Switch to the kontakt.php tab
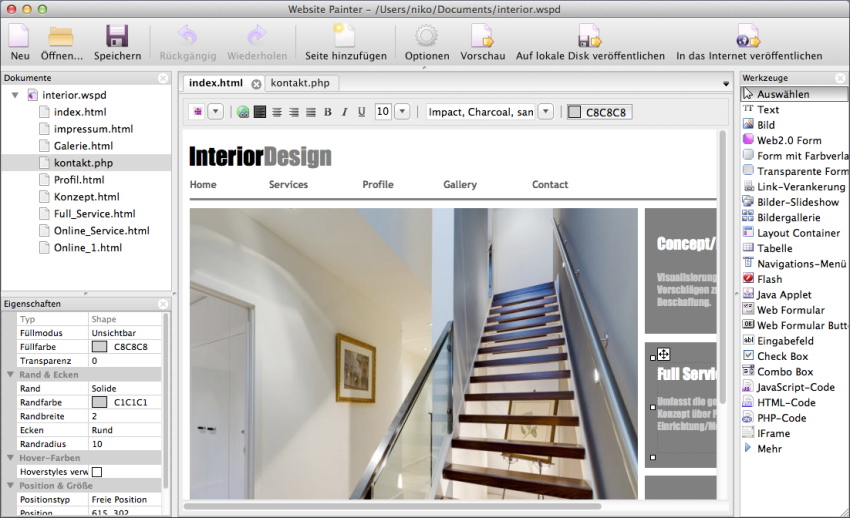The image size is (850, 518). [x=299, y=83]
